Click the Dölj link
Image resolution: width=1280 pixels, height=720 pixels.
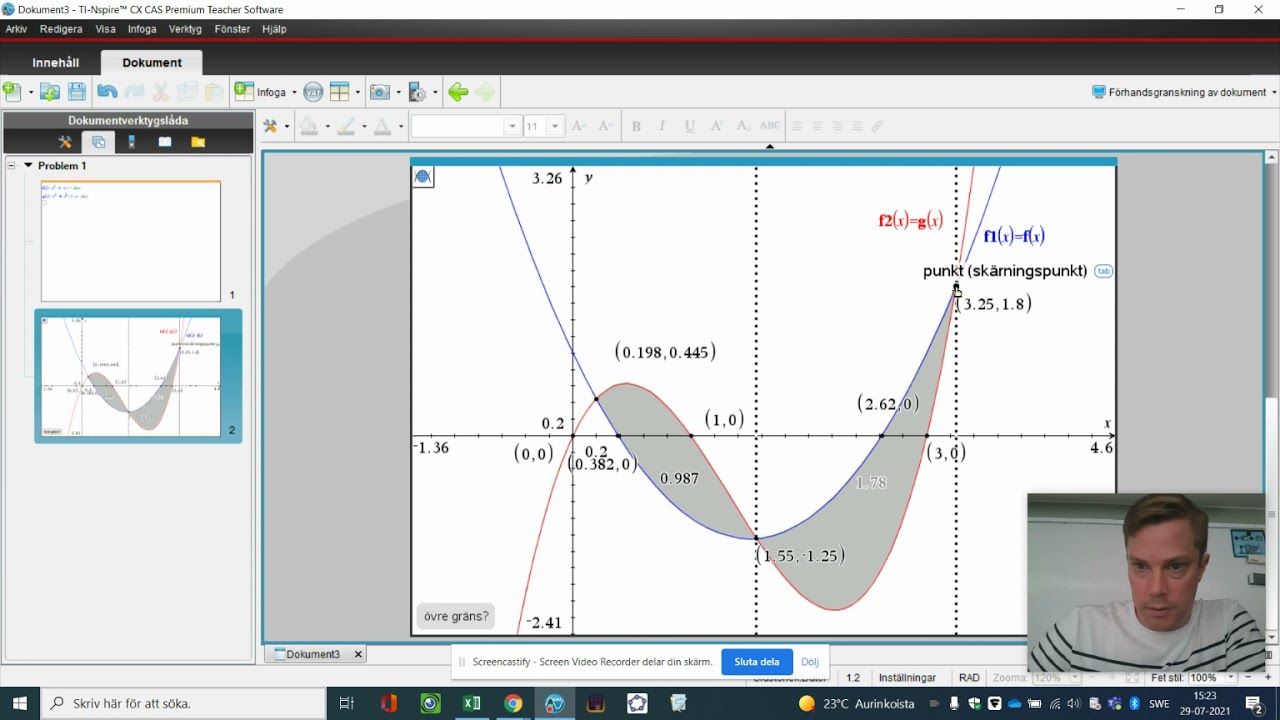coord(810,662)
